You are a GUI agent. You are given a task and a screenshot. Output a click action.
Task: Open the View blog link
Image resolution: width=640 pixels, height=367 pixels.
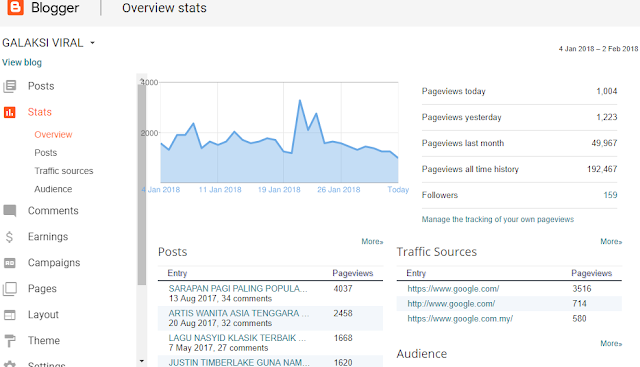point(22,62)
